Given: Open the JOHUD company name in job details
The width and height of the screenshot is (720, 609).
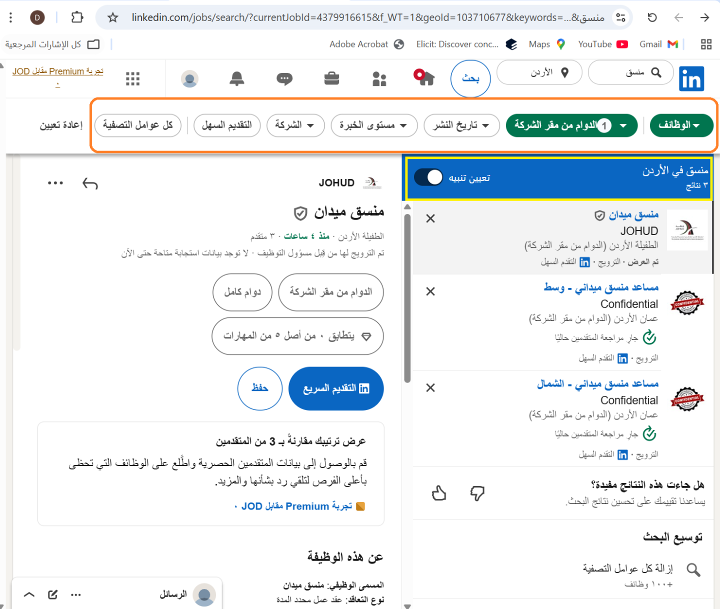Looking at the screenshot, I should click(x=337, y=183).
